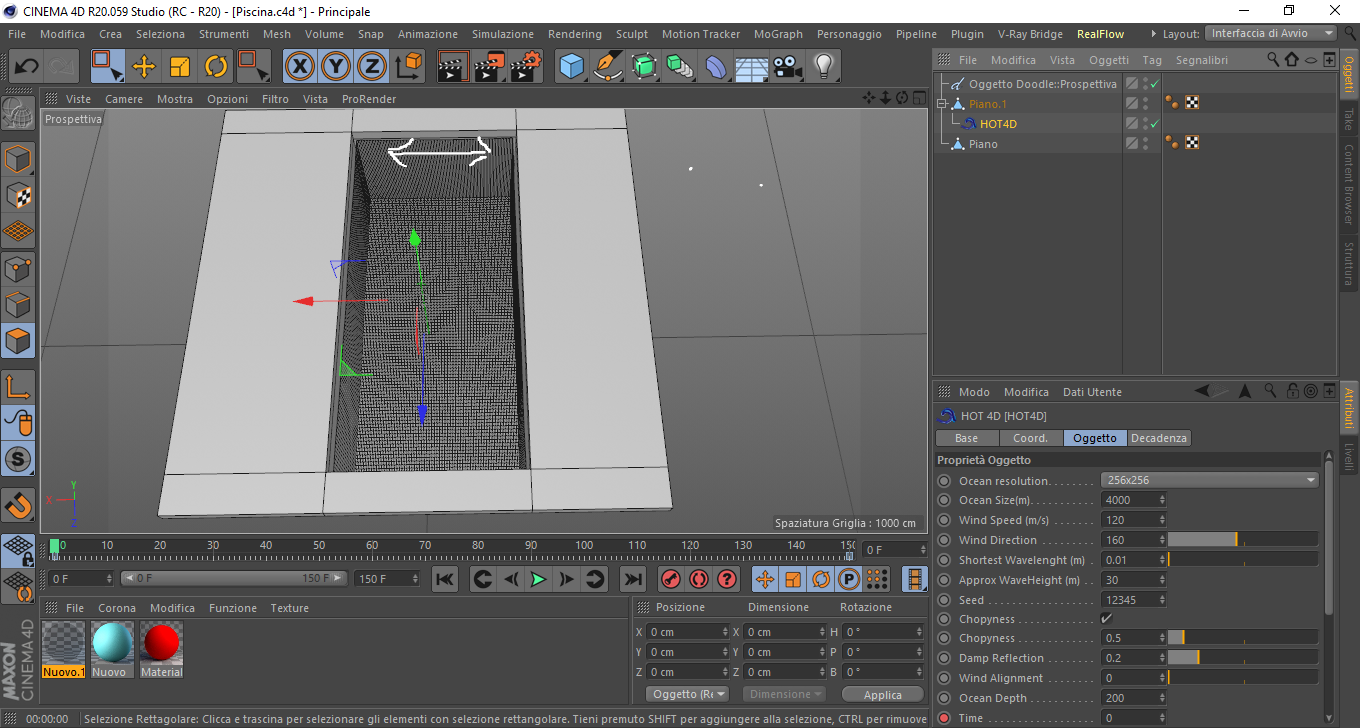This screenshot has height=728, width=1360.
Task: Open the RealFlow menu
Action: pyautogui.click(x=1100, y=34)
